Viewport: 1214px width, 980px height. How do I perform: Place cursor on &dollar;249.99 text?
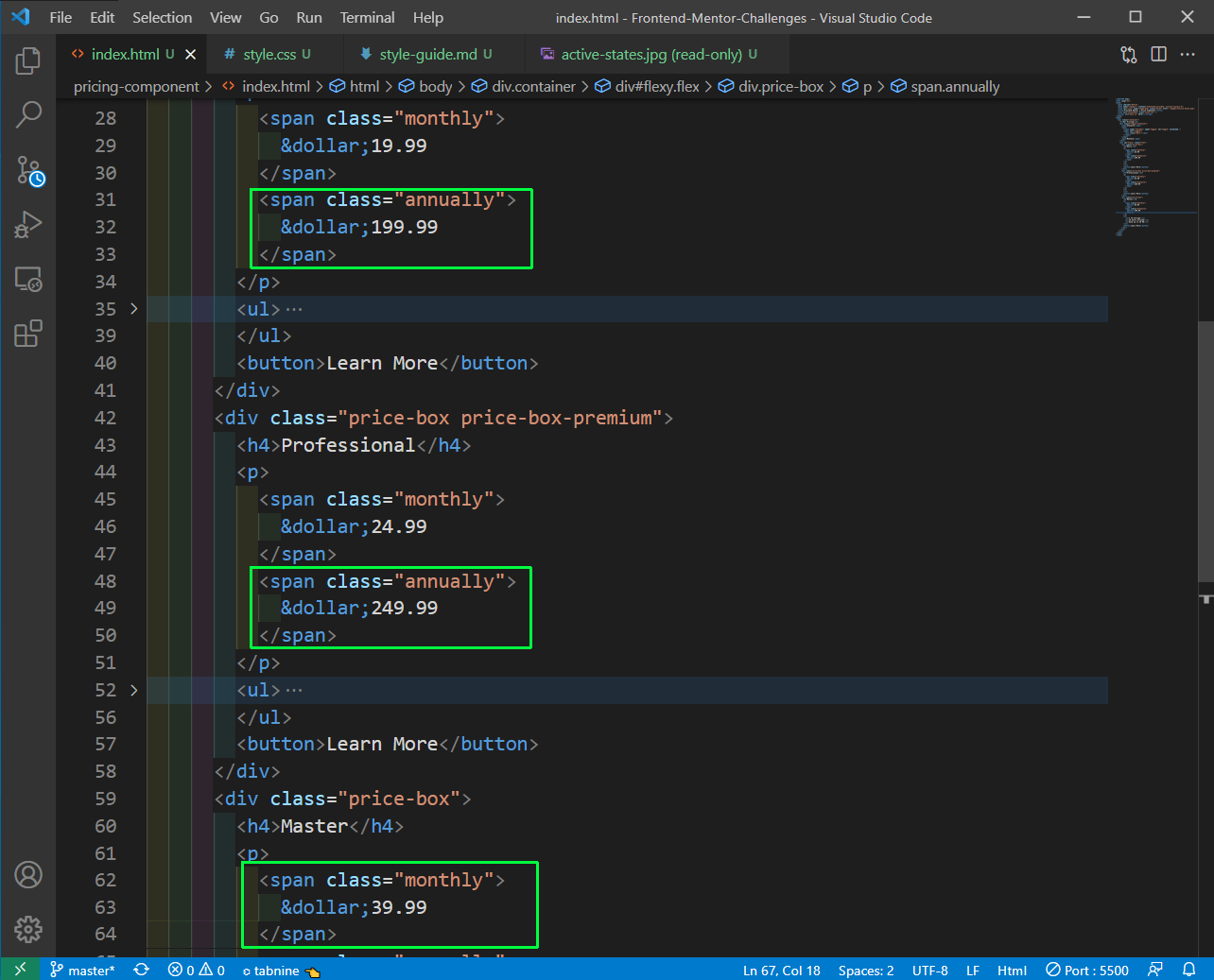pos(359,608)
